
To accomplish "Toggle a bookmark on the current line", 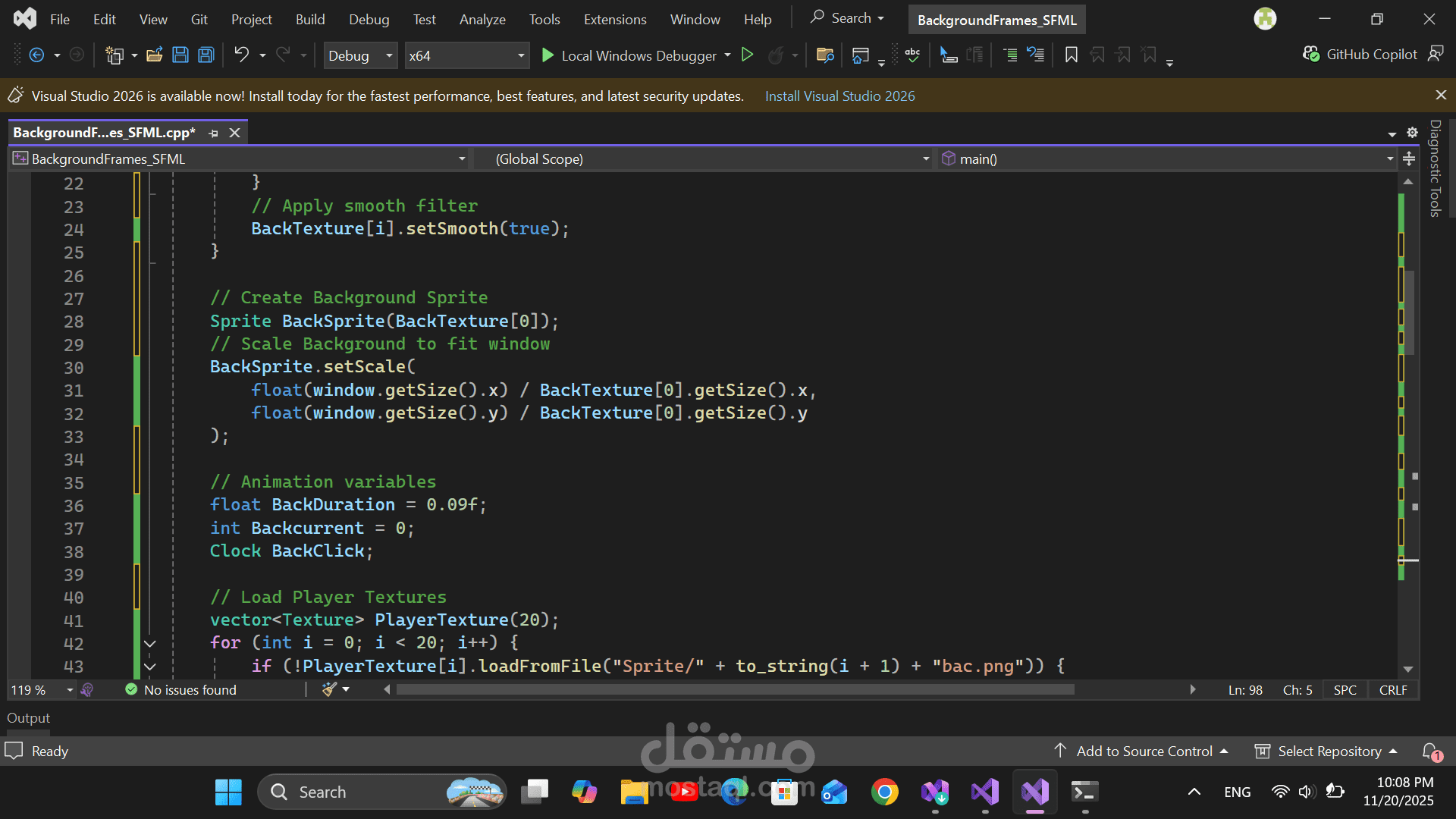I will [x=1071, y=55].
